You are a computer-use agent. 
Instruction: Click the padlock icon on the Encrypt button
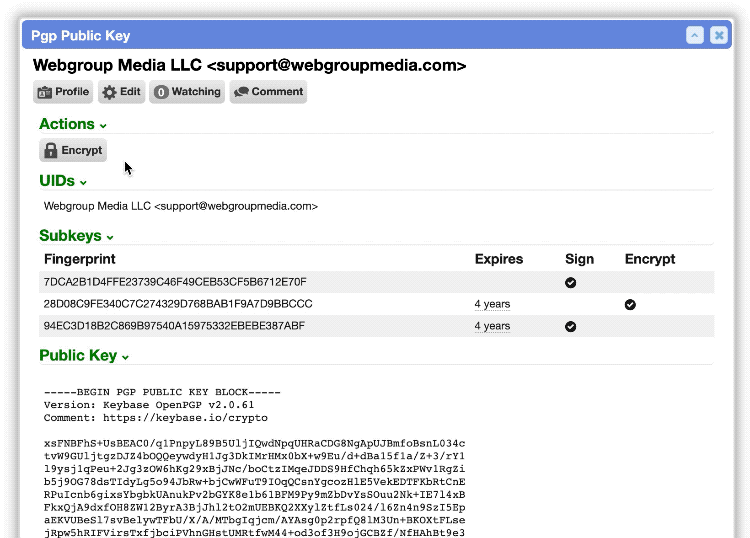click(50, 151)
